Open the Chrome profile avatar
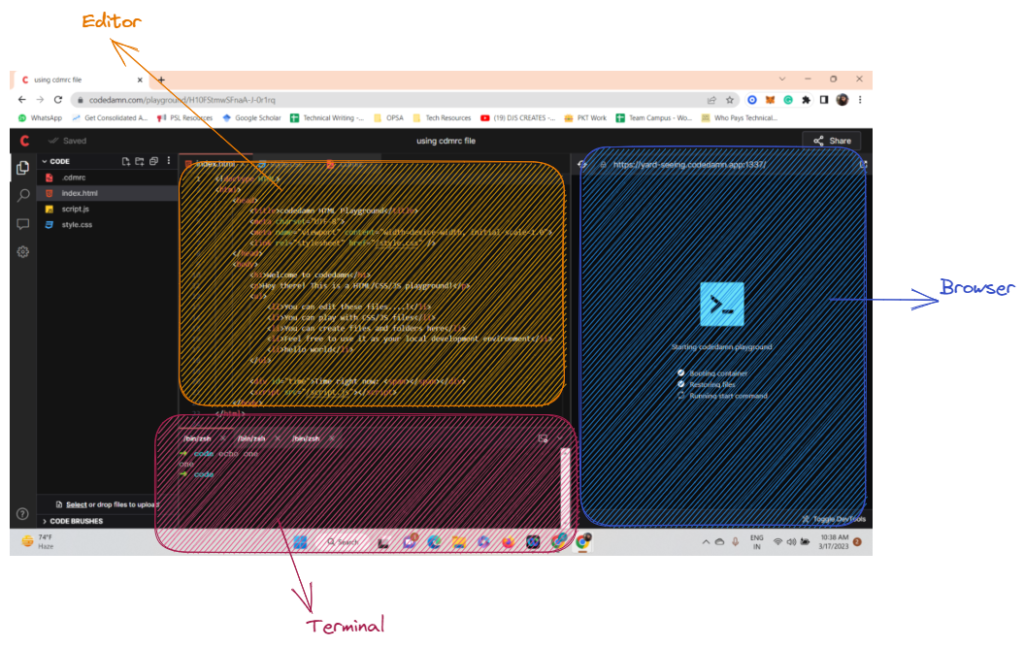The height and width of the screenshot is (647, 1024). click(842, 100)
